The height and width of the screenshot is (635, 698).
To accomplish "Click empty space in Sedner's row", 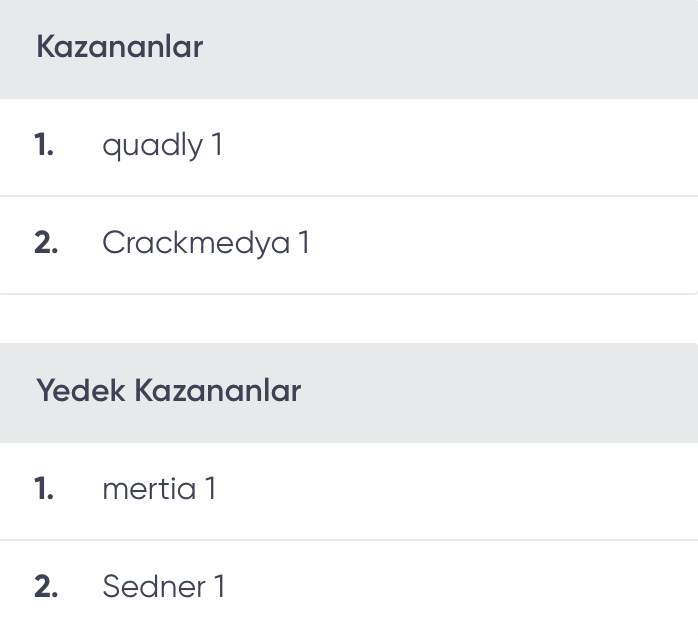I will [463, 588].
